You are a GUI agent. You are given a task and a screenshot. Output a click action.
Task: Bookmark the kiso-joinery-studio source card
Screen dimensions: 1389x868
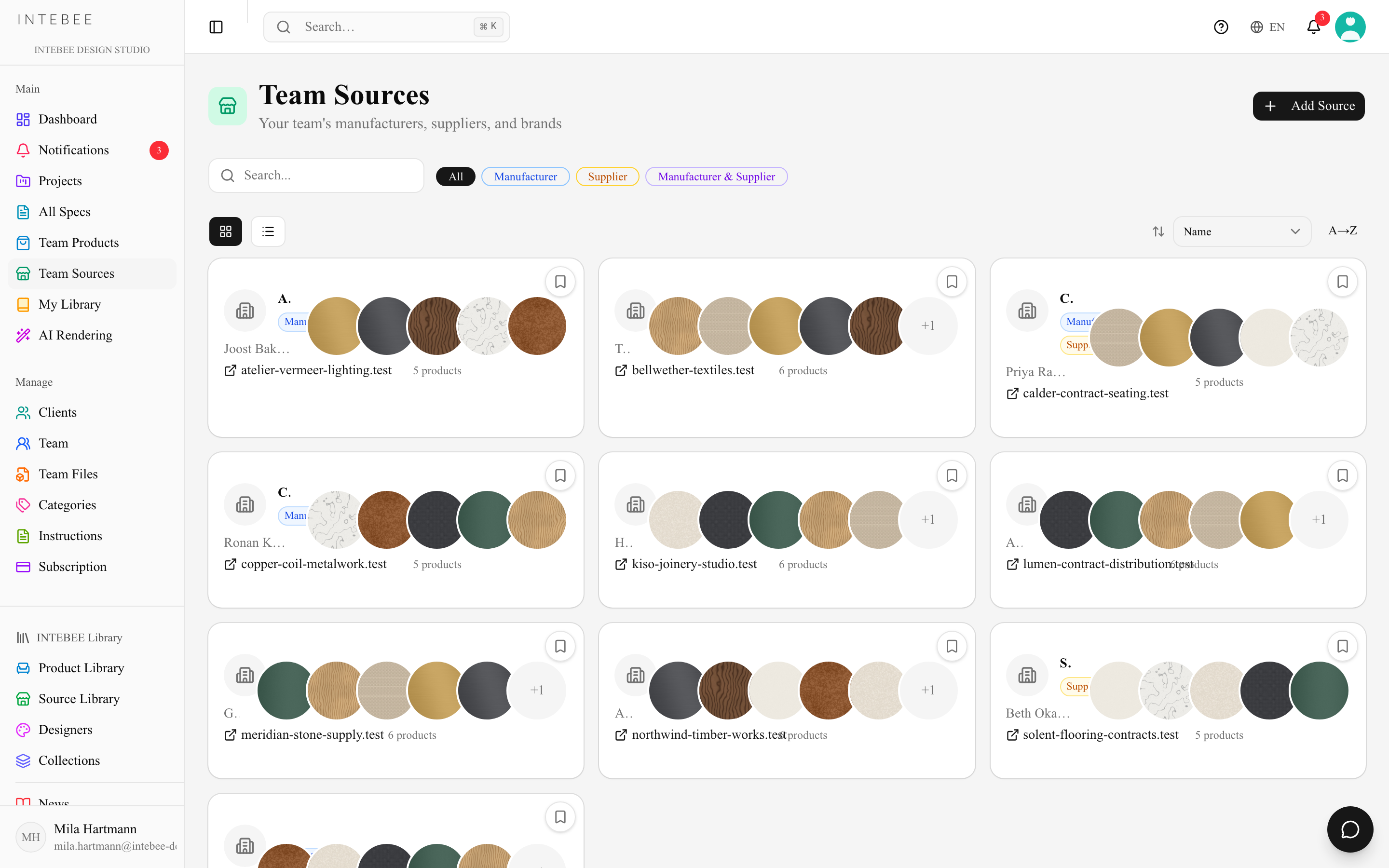tap(952, 476)
